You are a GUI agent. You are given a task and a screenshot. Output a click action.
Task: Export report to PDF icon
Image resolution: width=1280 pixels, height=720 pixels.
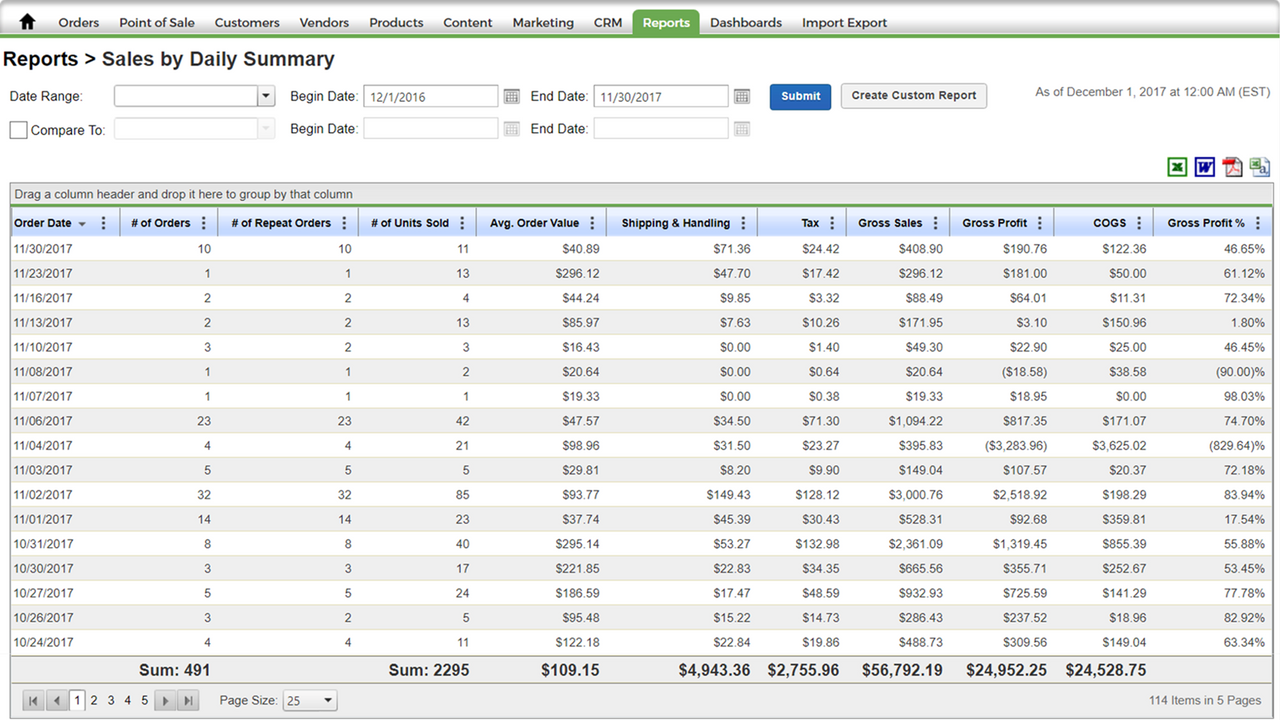(1233, 167)
